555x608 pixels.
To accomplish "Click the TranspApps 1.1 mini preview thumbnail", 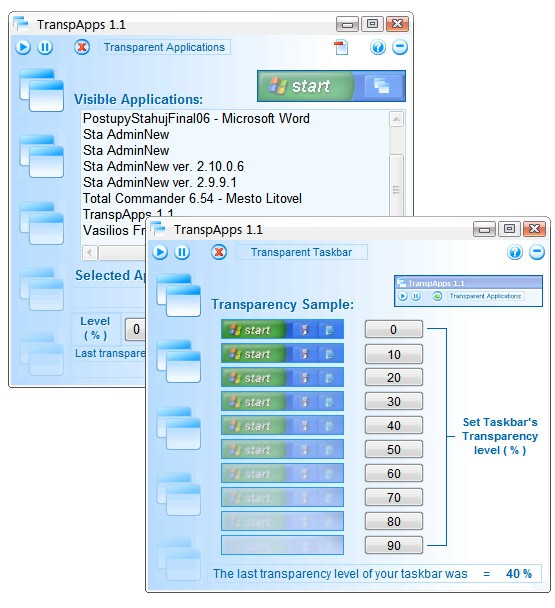I will [x=468, y=291].
